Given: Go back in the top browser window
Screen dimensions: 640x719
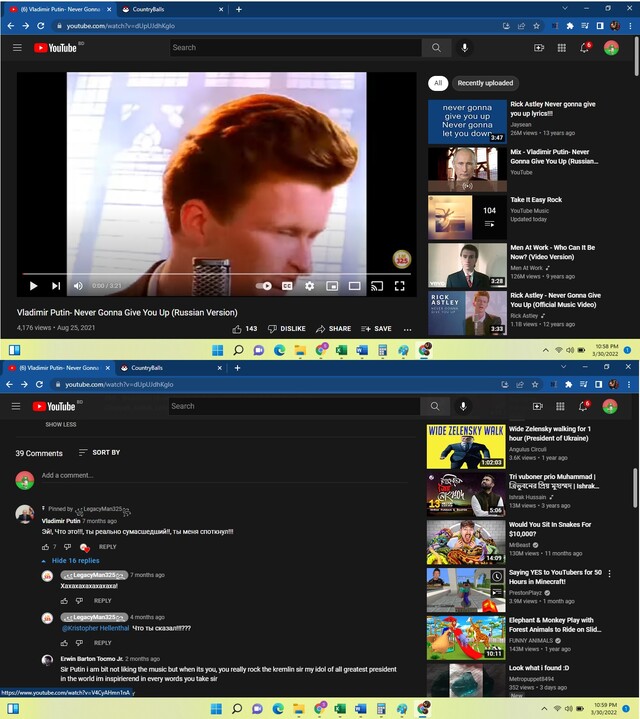Looking at the screenshot, I should coord(11,26).
